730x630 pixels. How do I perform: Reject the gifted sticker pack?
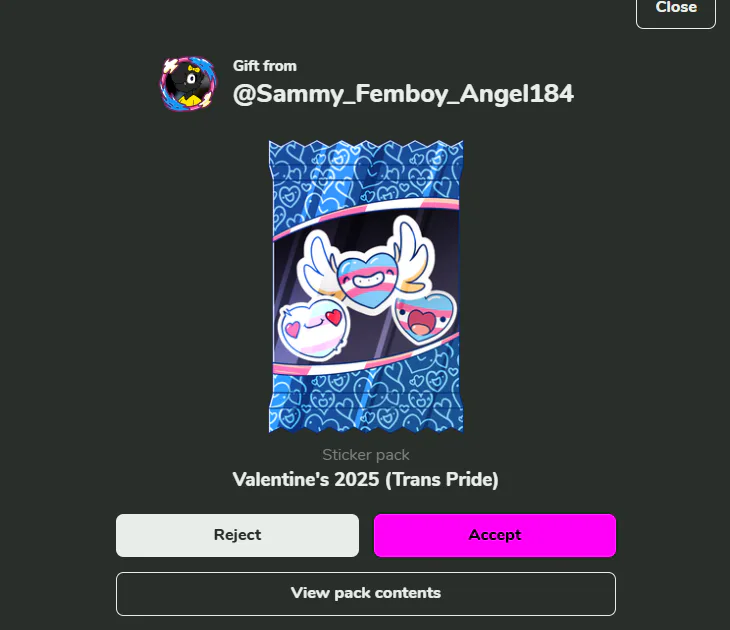point(237,535)
